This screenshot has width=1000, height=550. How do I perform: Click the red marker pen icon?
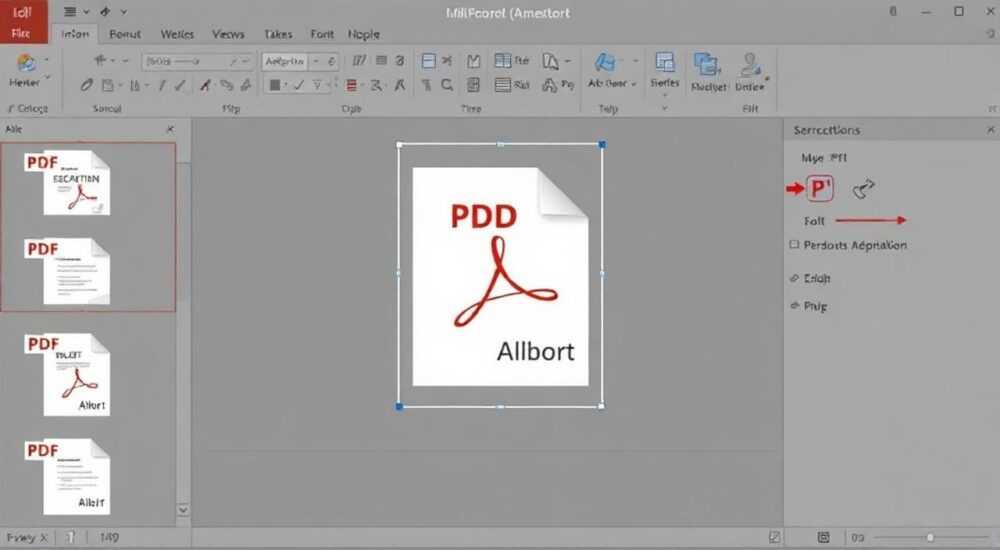[205, 85]
